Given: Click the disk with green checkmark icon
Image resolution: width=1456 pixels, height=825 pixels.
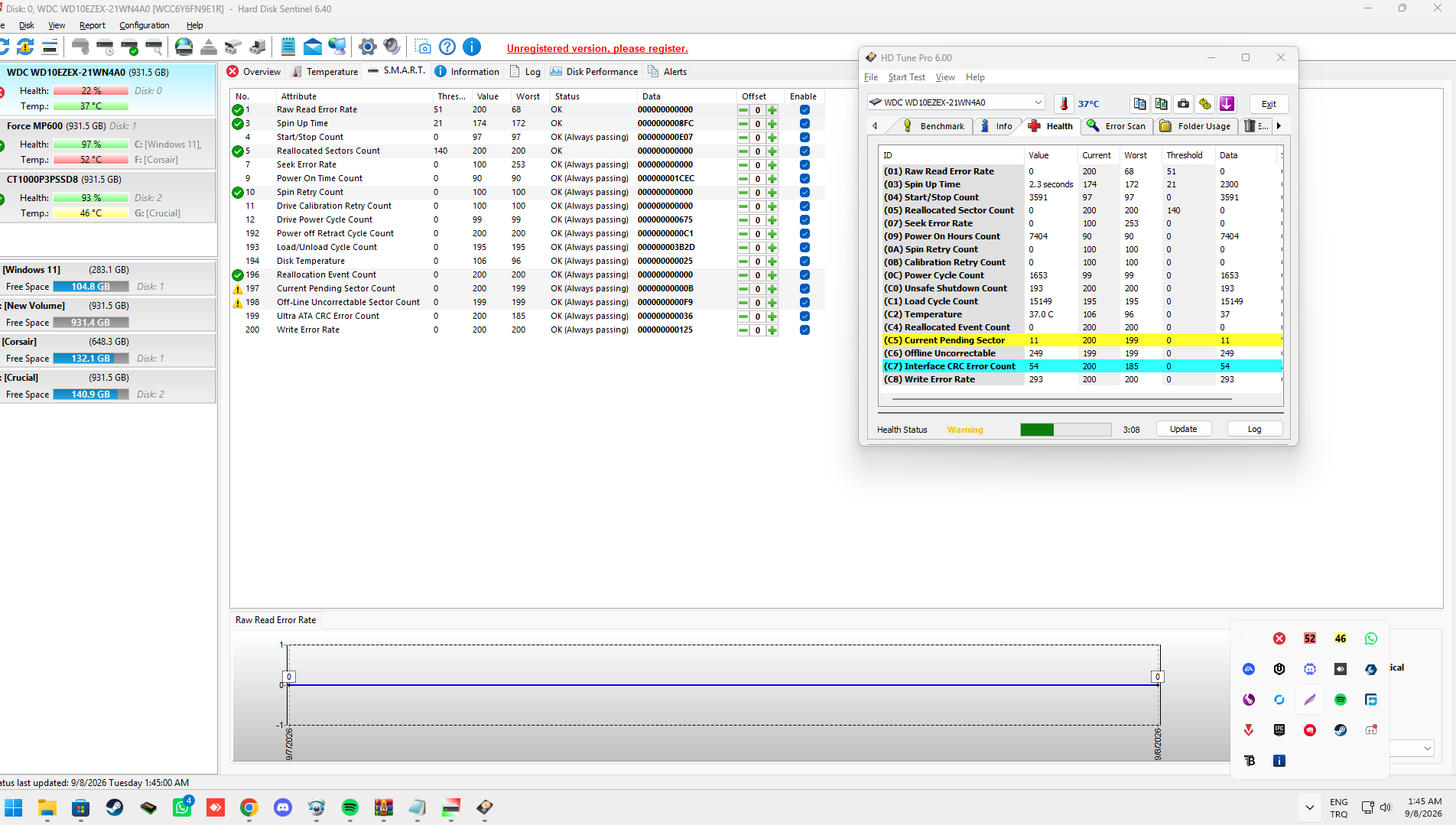Looking at the screenshot, I should tap(130, 47).
